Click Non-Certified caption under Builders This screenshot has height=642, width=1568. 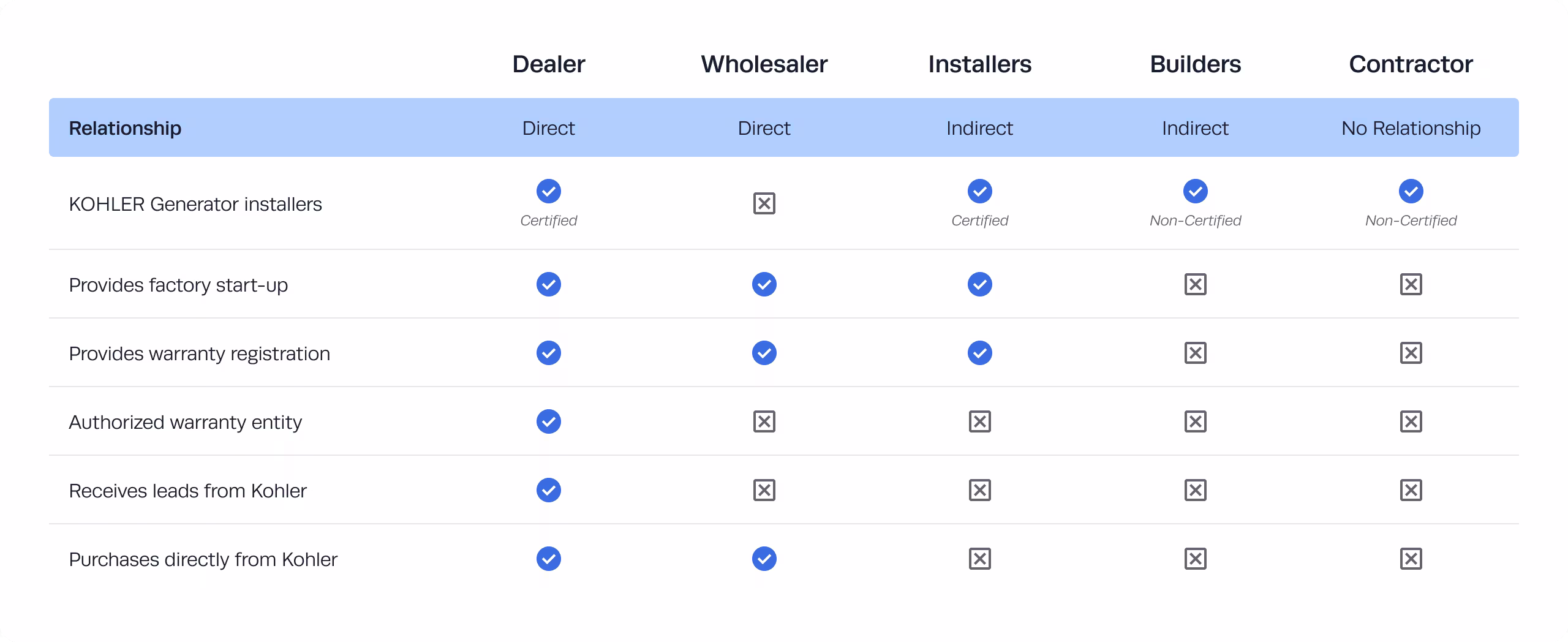1196,221
